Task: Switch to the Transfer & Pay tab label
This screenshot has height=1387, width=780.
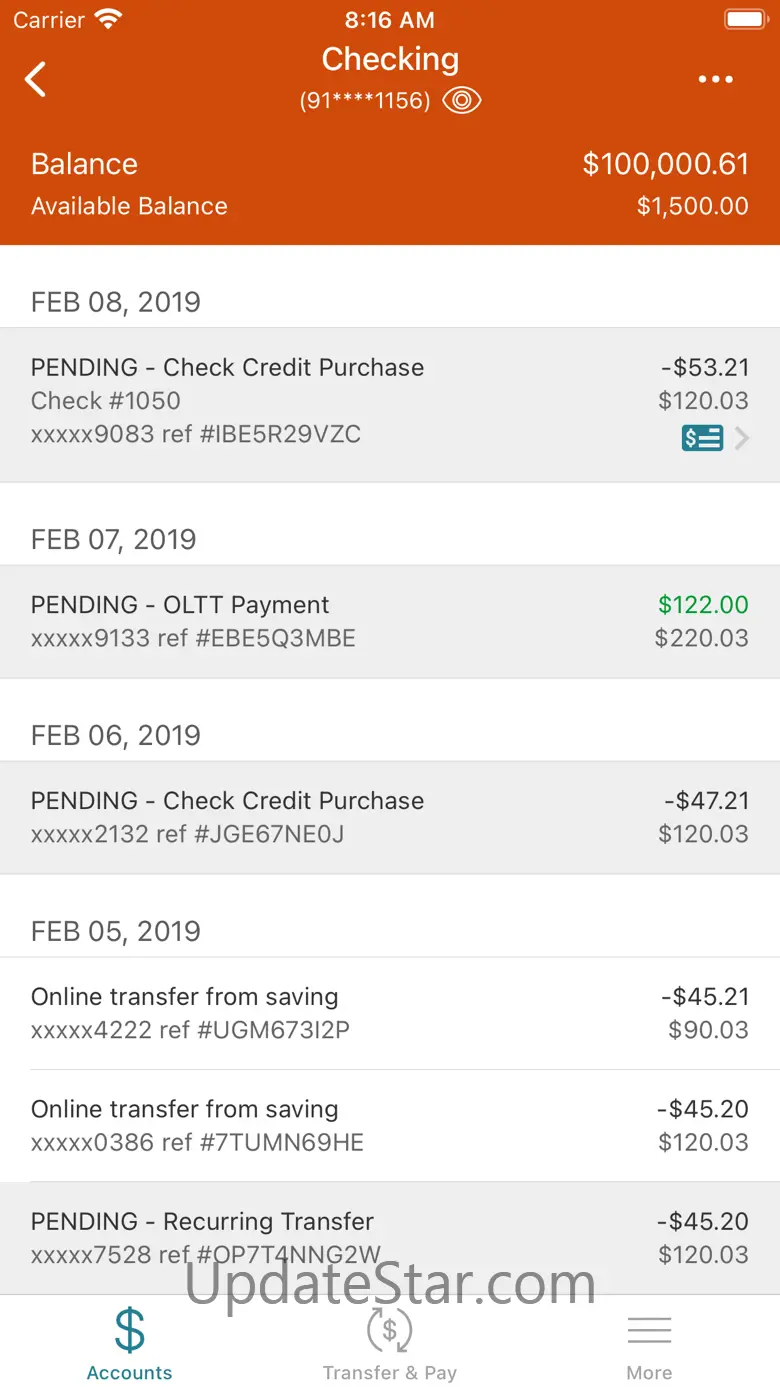Action: click(x=390, y=1373)
